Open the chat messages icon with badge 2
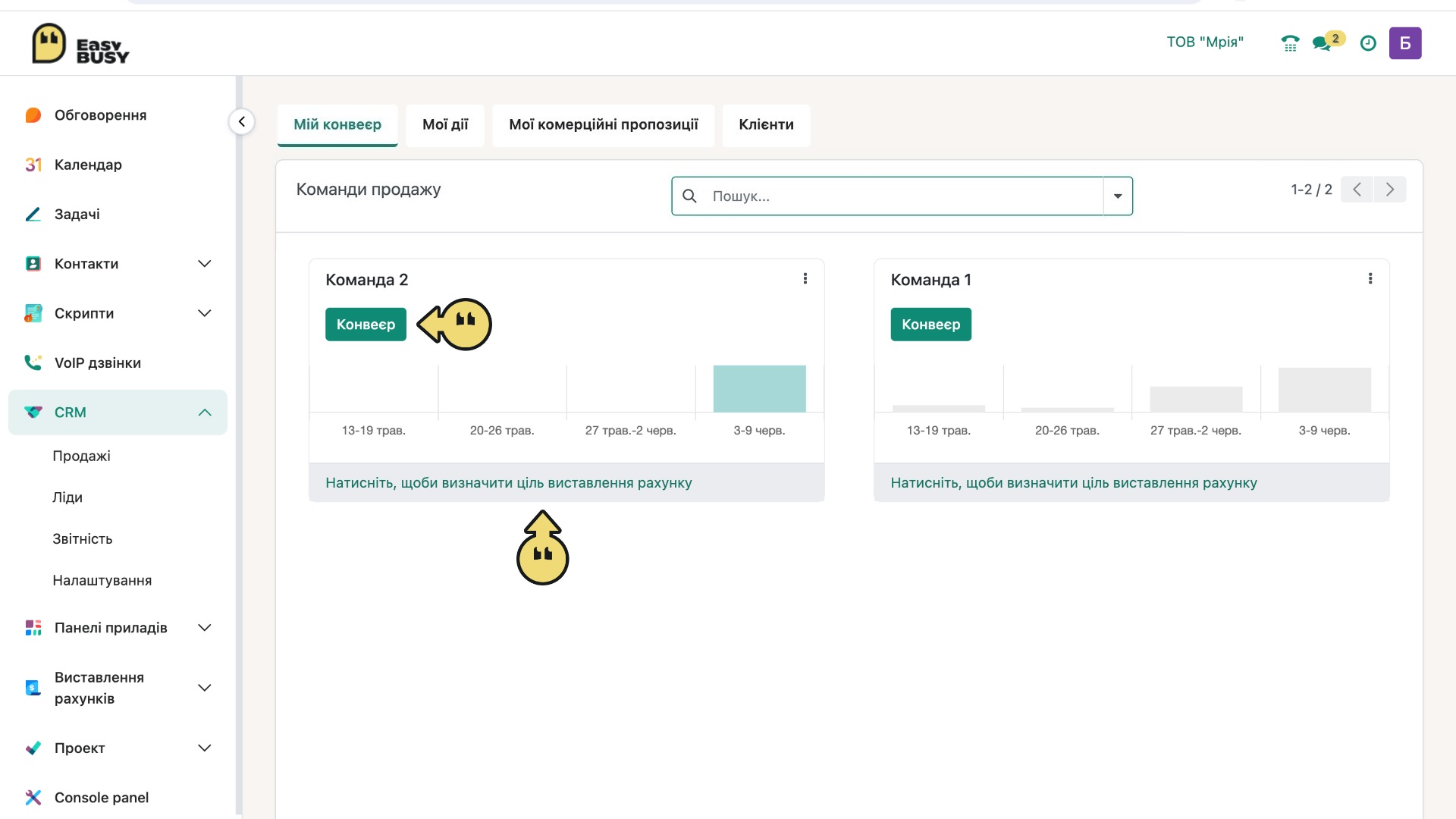1456x819 pixels. pos(1327,42)
